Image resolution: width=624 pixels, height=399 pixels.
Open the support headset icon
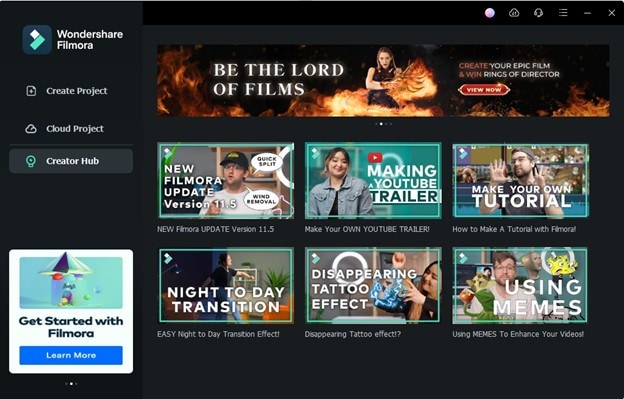pyautogui.click(x=538, y=13)
